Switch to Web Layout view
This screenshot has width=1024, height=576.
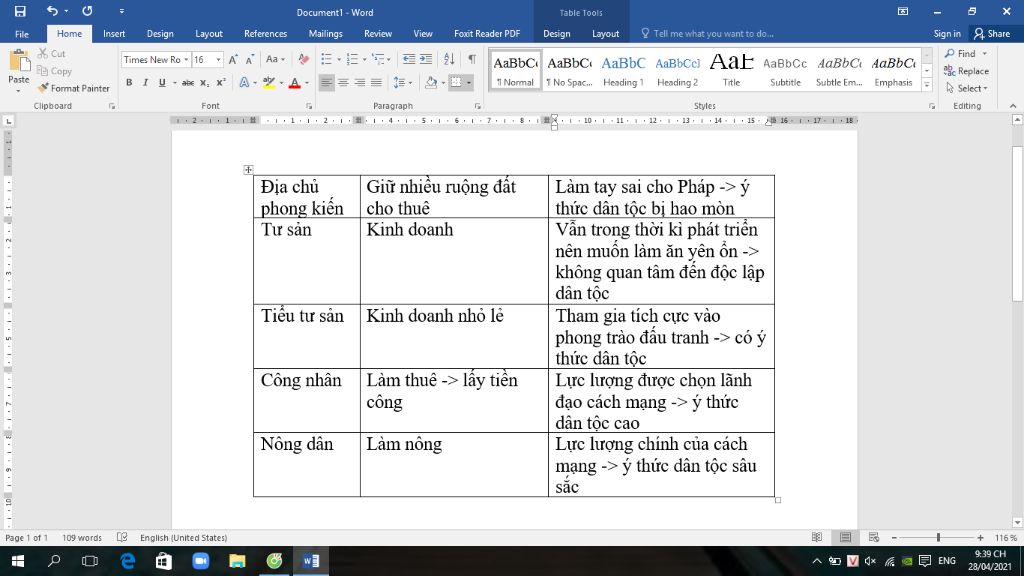874,537
